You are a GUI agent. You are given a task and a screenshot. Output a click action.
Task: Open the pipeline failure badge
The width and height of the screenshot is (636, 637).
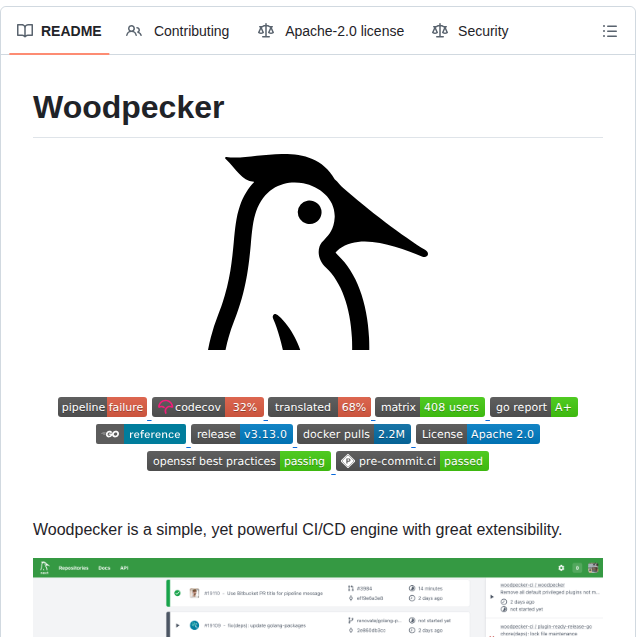(x=102, y=407)
